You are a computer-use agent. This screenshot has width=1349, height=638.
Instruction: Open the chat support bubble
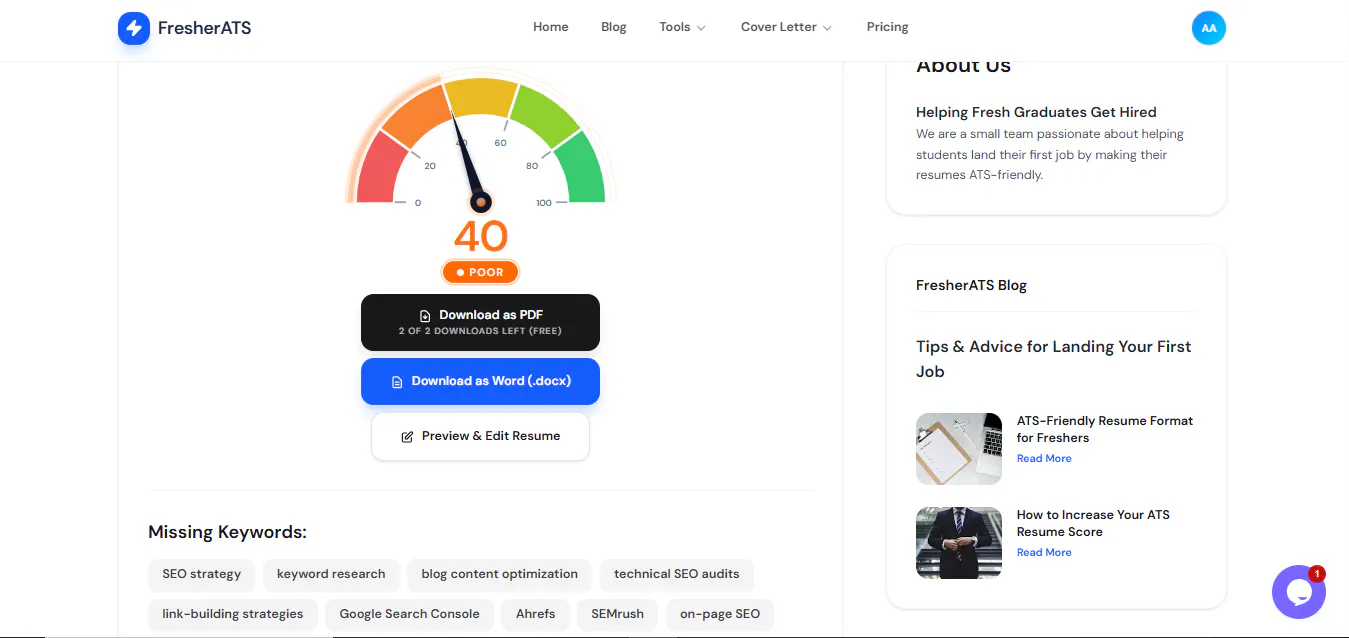pos(1298,592)
